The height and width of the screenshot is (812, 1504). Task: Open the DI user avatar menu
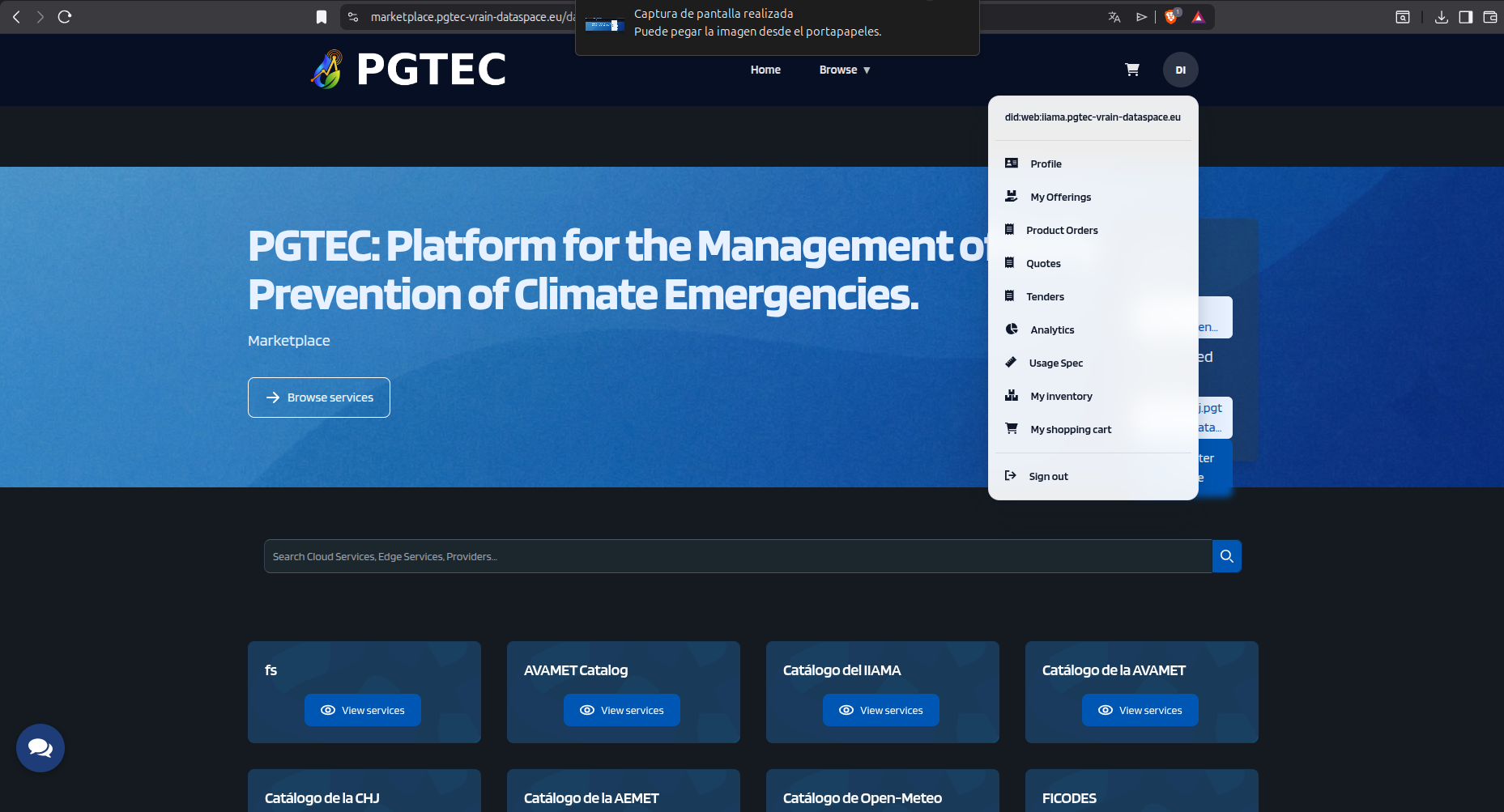pyautogui.click(x=1181, y=70)
